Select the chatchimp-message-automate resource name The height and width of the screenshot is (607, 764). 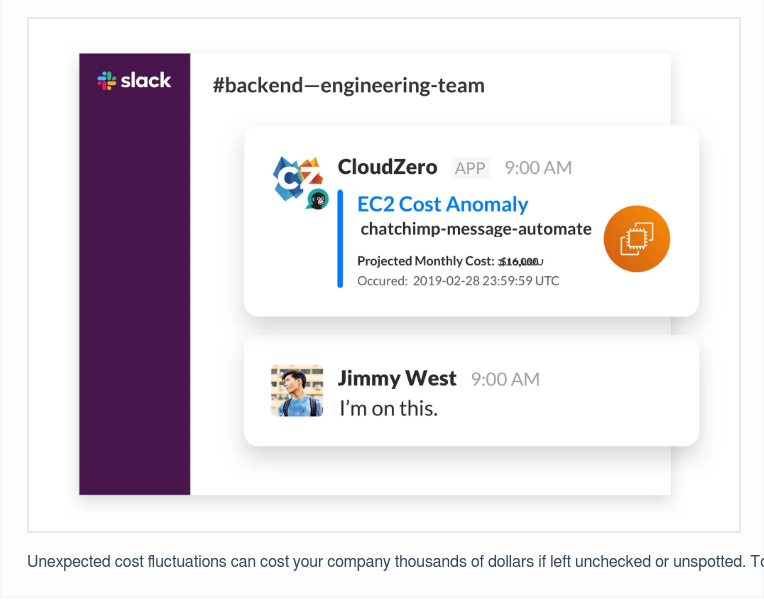point(475,229)
